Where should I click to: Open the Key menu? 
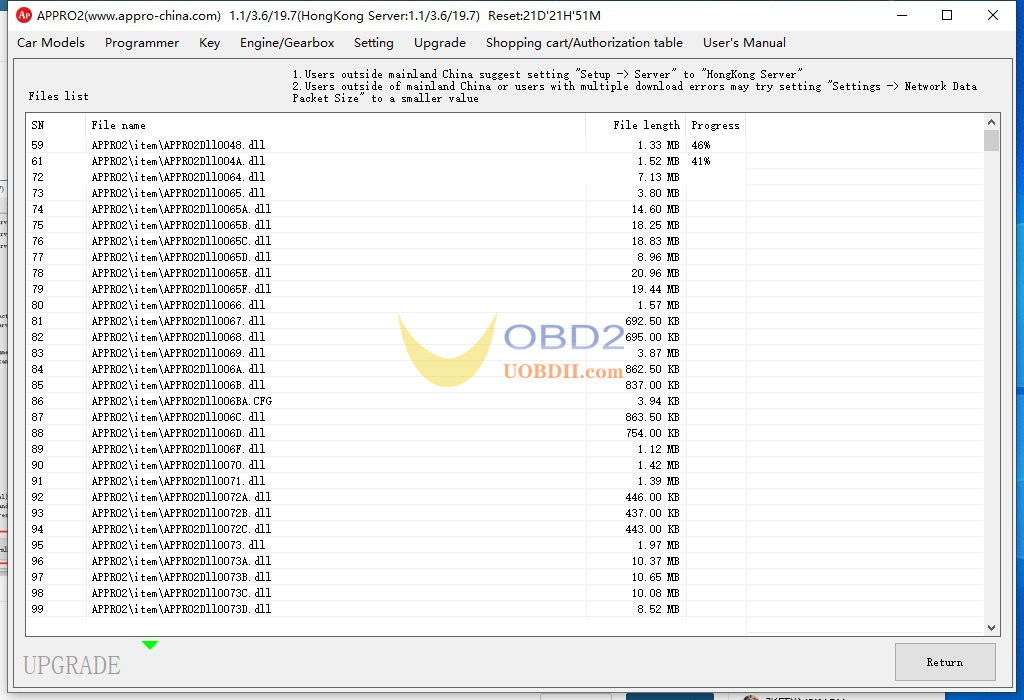click(209, 43)
